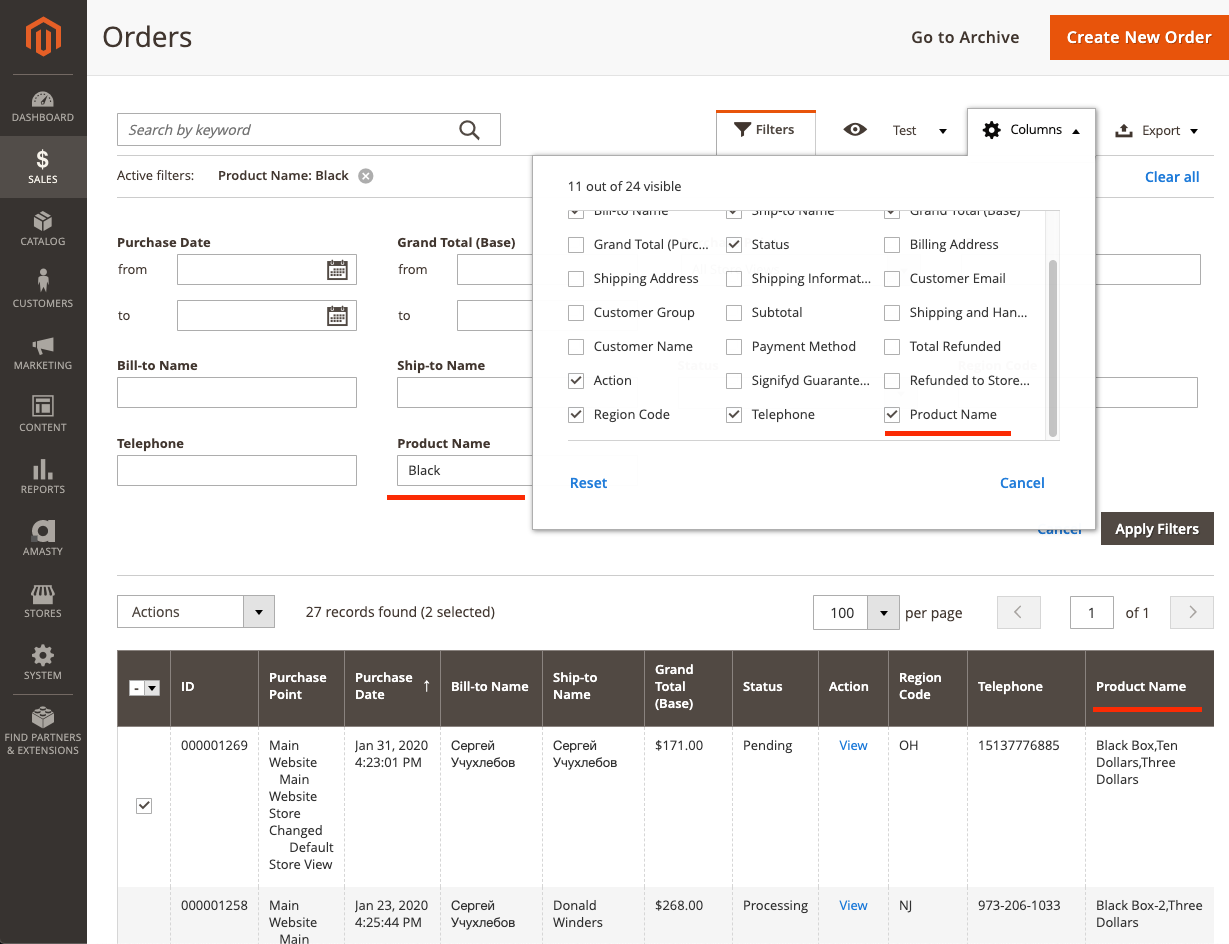The width and height of the screenshot is (1229, 944).
Task: Open the calendar picker for Purchase Date from
Action: point(341,269)
